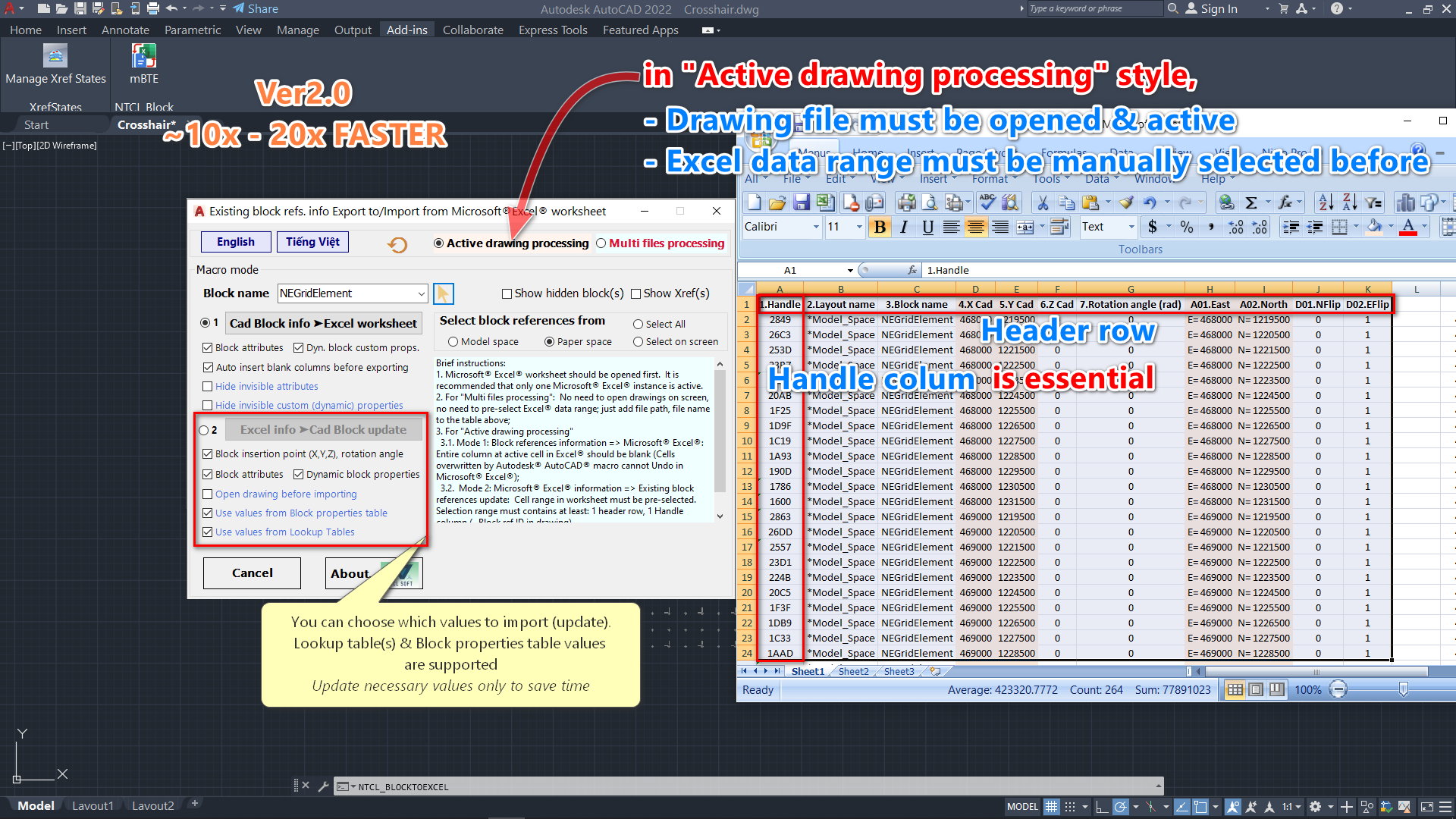Click the pick block arrow icon
The height and width of the screenshot is (819, 1456).
point(444,293)
